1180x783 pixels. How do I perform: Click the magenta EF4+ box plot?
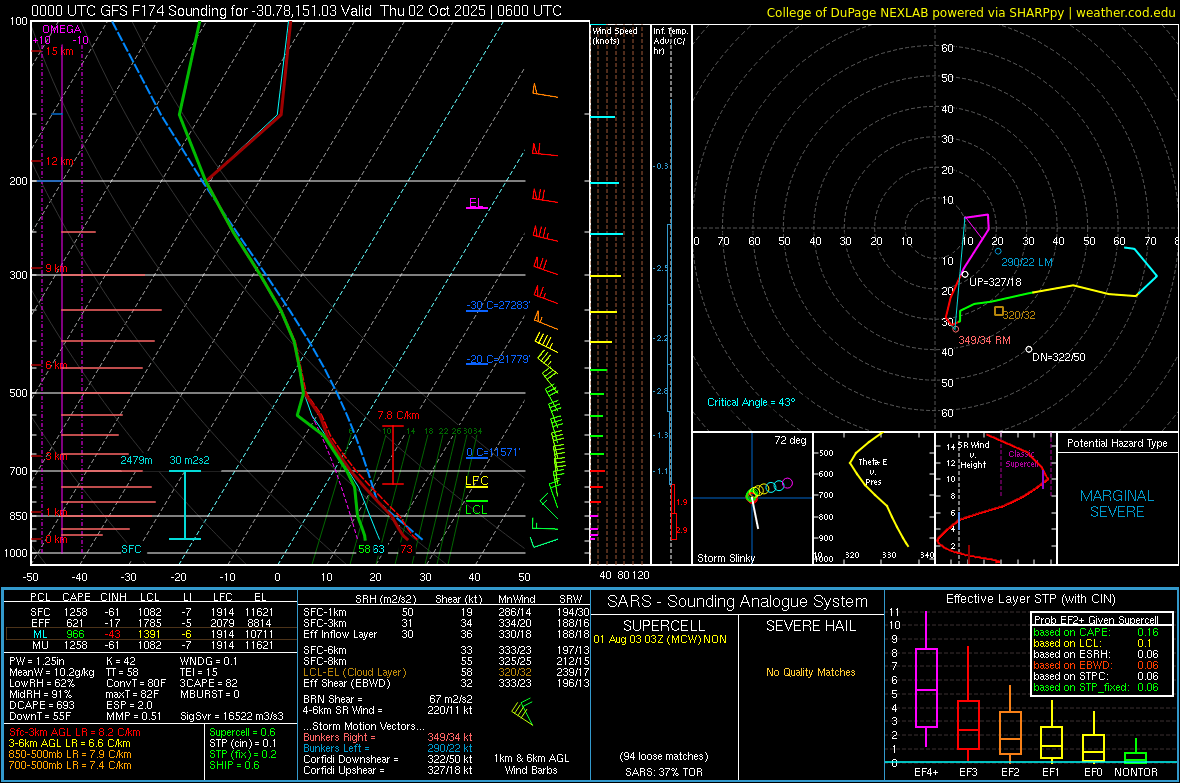click(926, 687)
